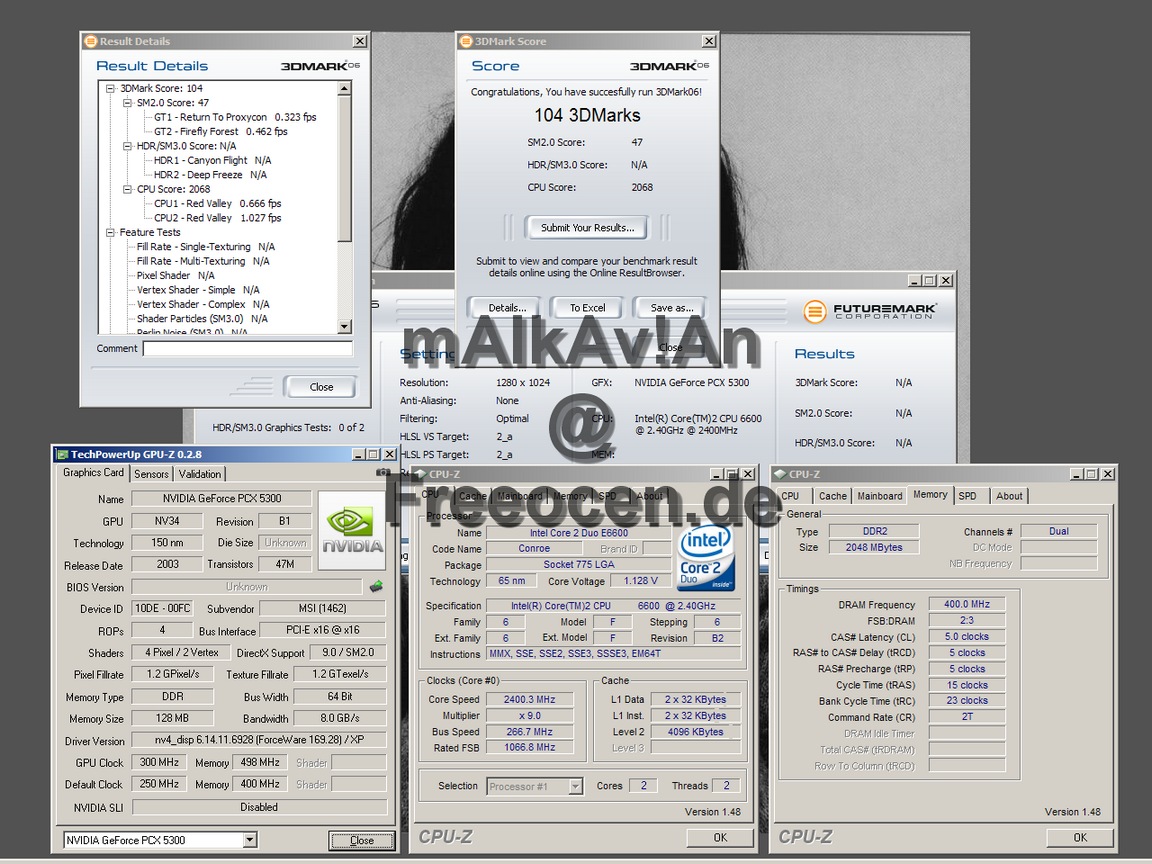Select HDR2 - Deep Freeze row

[210, 175]
